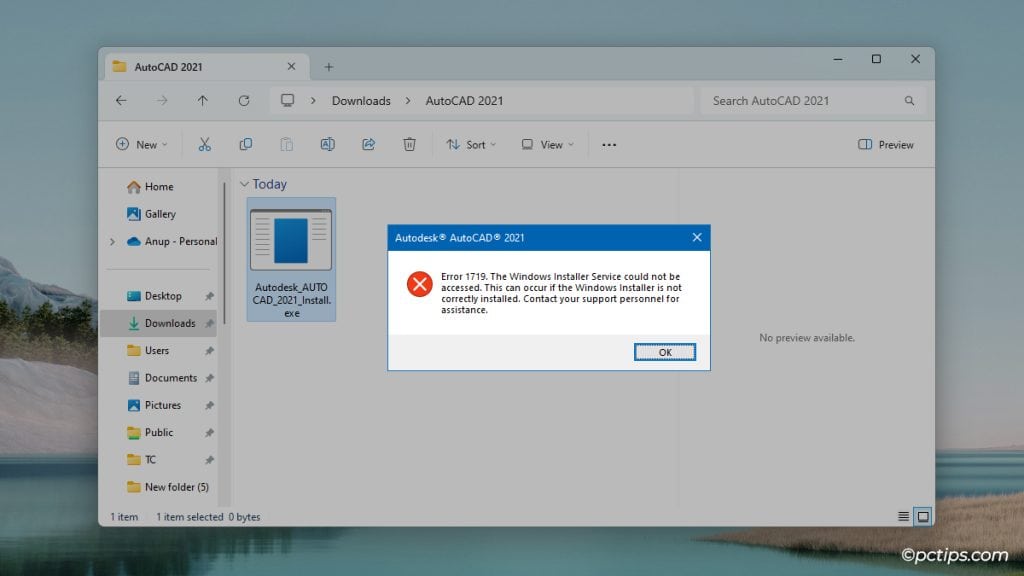Open the Sort dropdown
Screen dimensions: 1024x576
point(470,144)
